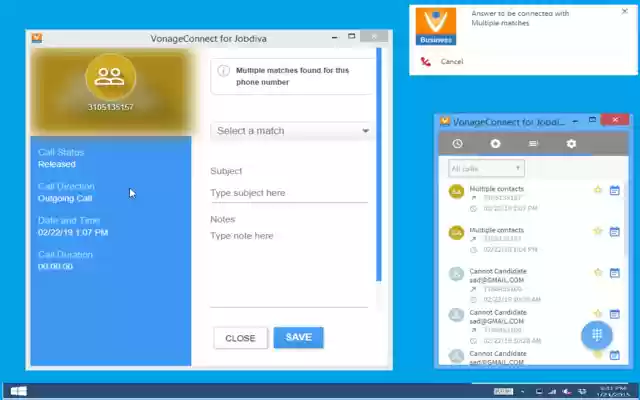Open the taskbar clock and date
Image resolution: width=640 pixels, height=400 pixels.
click(615, 391)
